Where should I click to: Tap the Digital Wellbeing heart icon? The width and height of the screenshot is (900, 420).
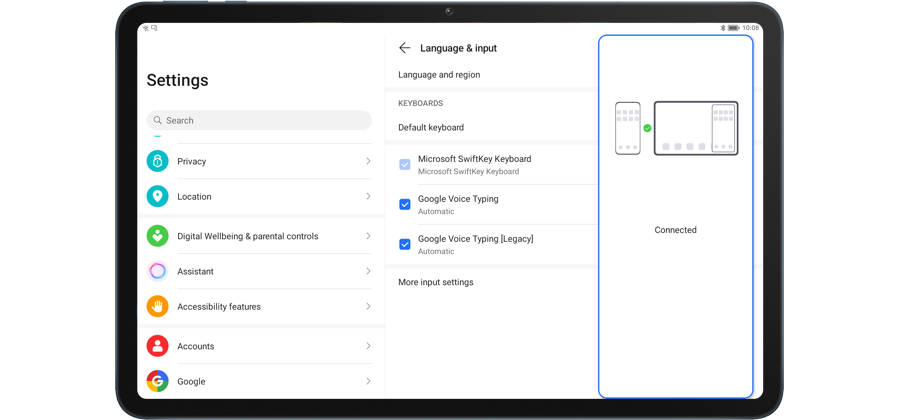tap(157, 236)
